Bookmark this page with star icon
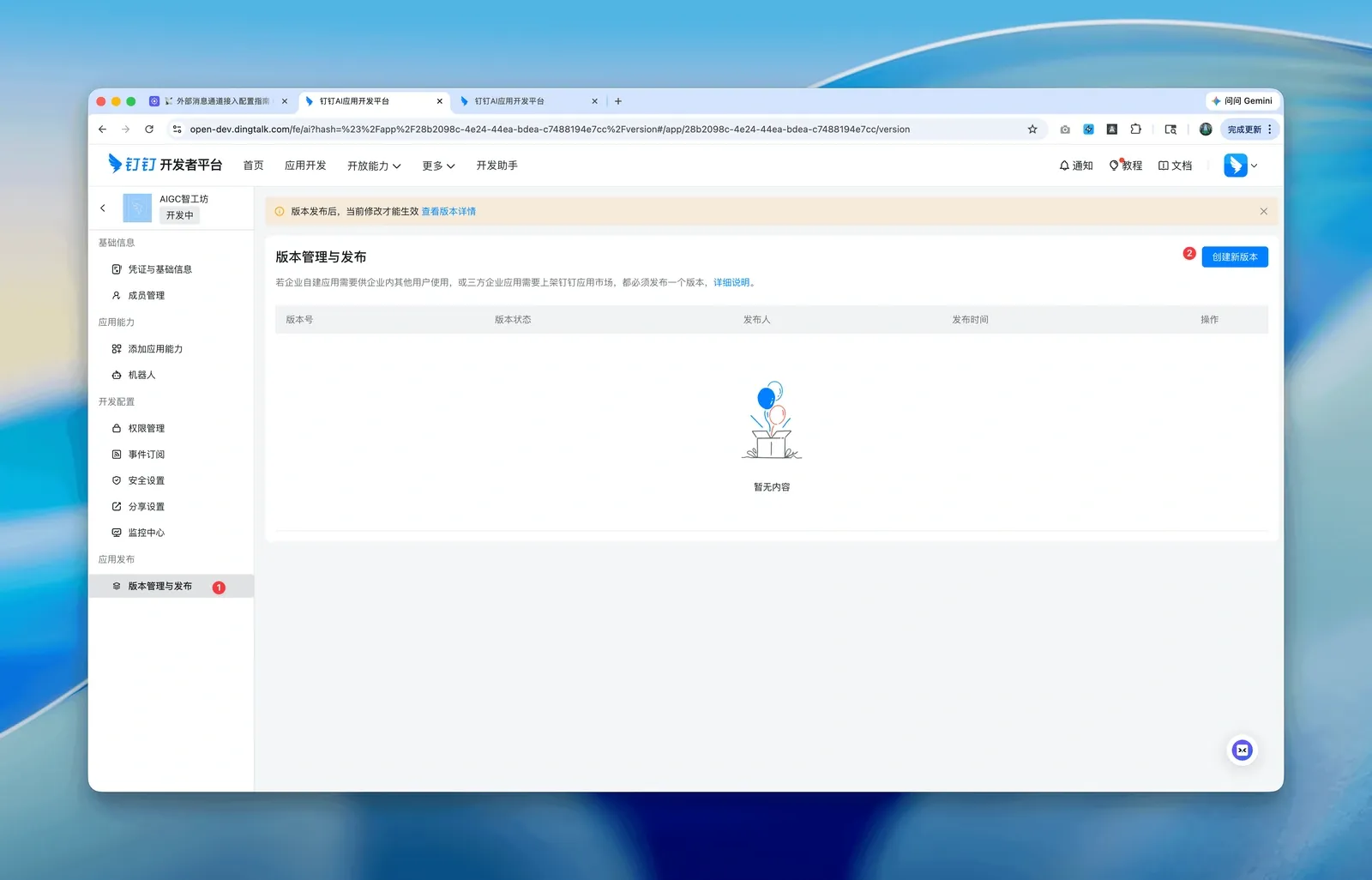The image size is (1372, 880). tap(1032, 130)
